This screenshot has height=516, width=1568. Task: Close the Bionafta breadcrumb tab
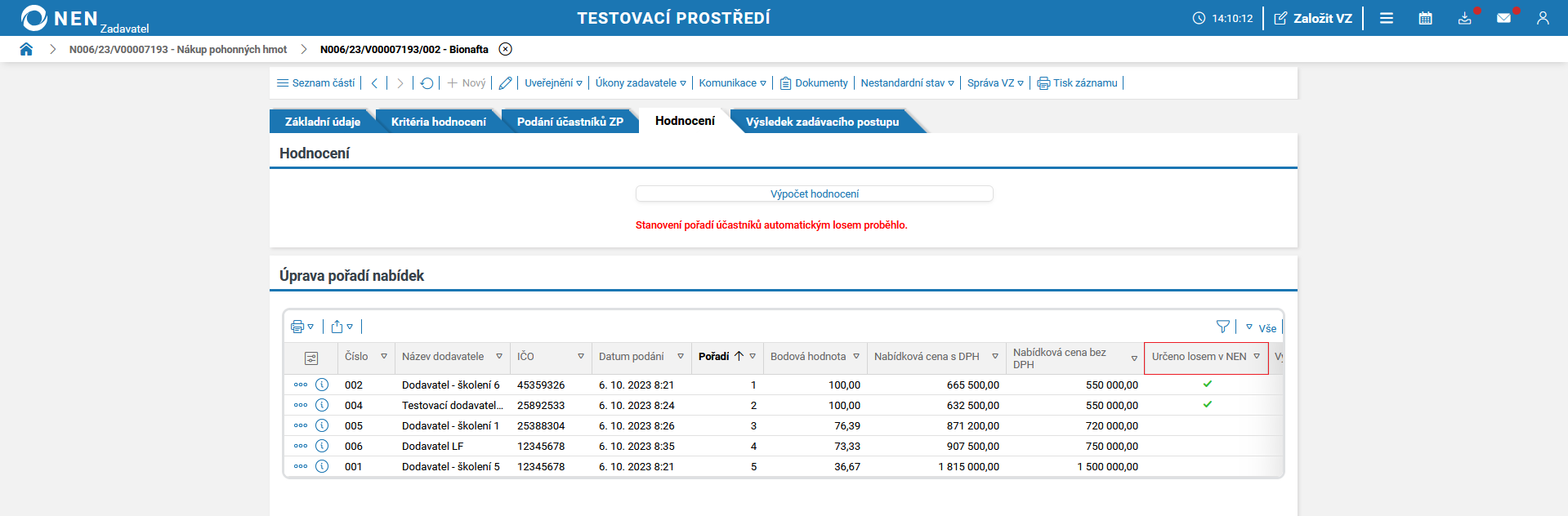506,49
